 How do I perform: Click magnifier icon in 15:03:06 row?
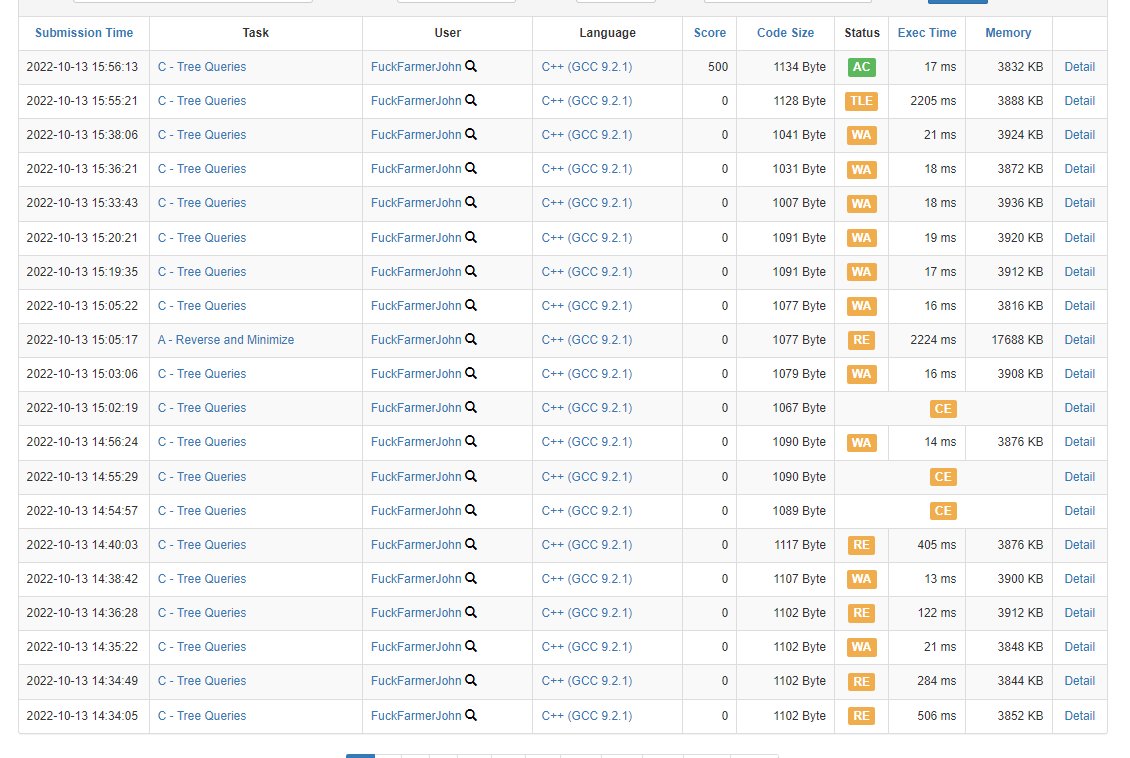click(x=471, y=373)
